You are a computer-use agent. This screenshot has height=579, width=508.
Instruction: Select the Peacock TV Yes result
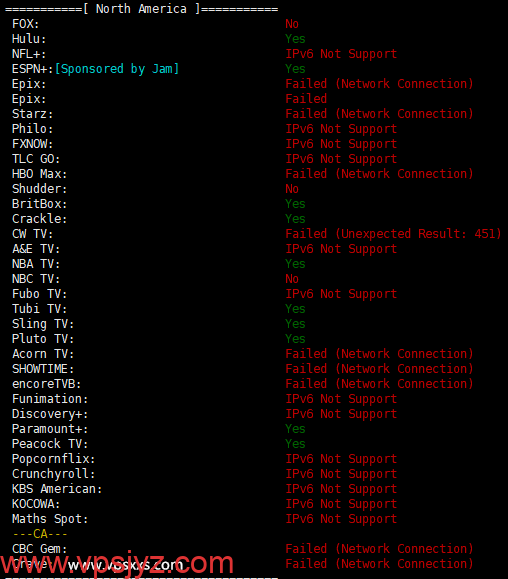click(x=295, y=444)
